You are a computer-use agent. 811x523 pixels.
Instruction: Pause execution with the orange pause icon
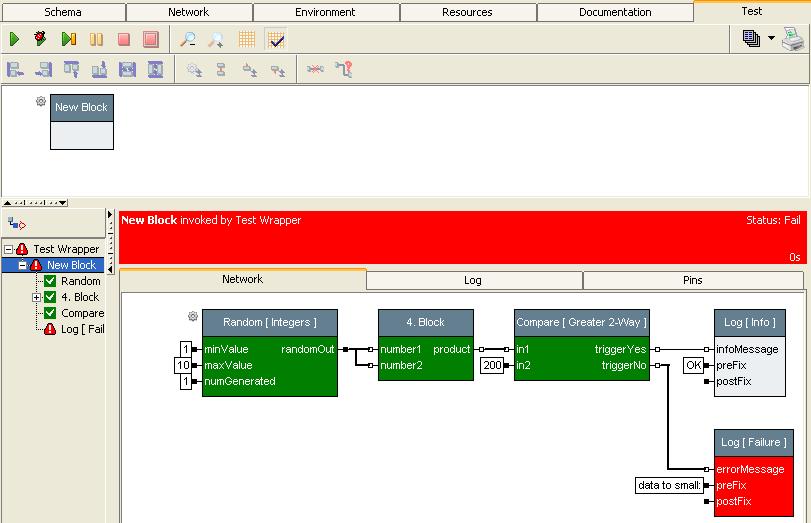click(96, 40)
